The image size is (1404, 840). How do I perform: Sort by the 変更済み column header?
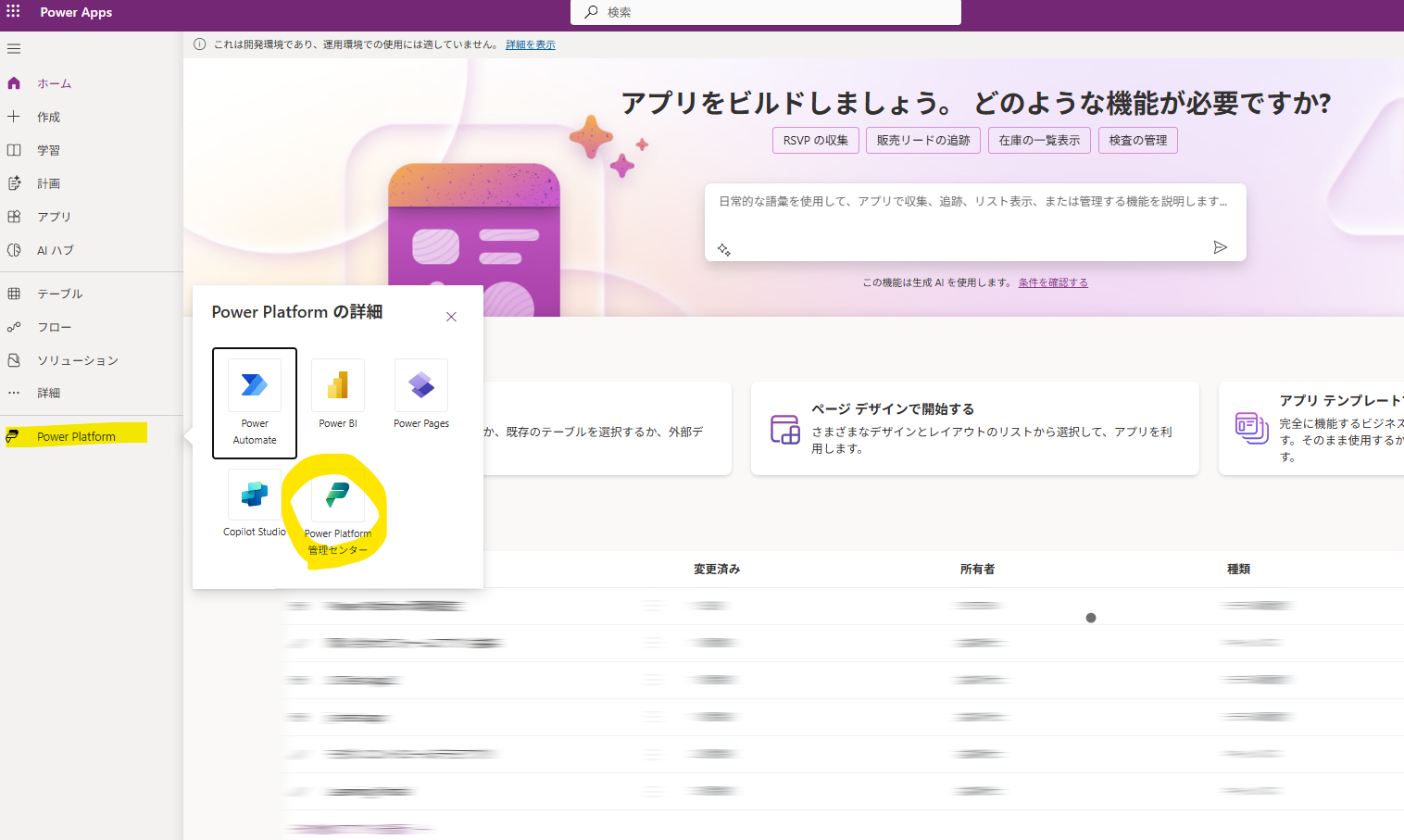click(x=717, y=570)
